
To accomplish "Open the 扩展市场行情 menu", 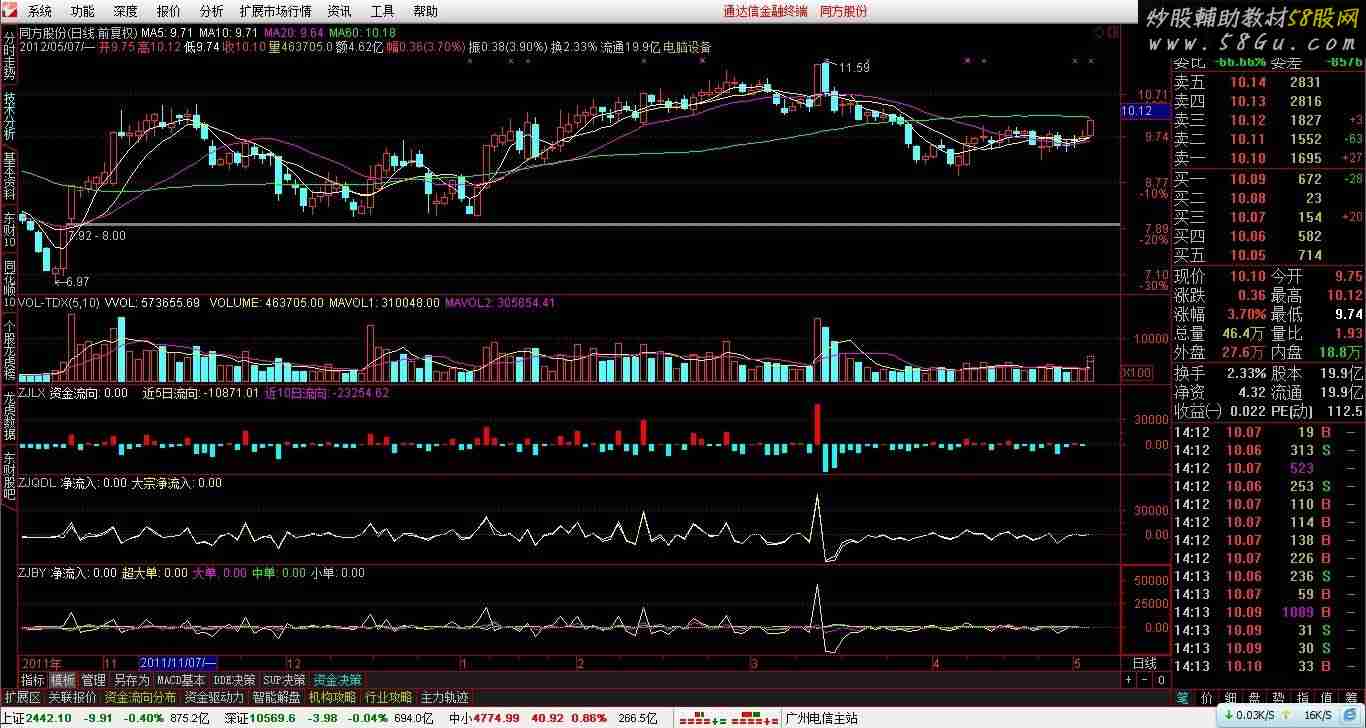I will pos(275,12).
